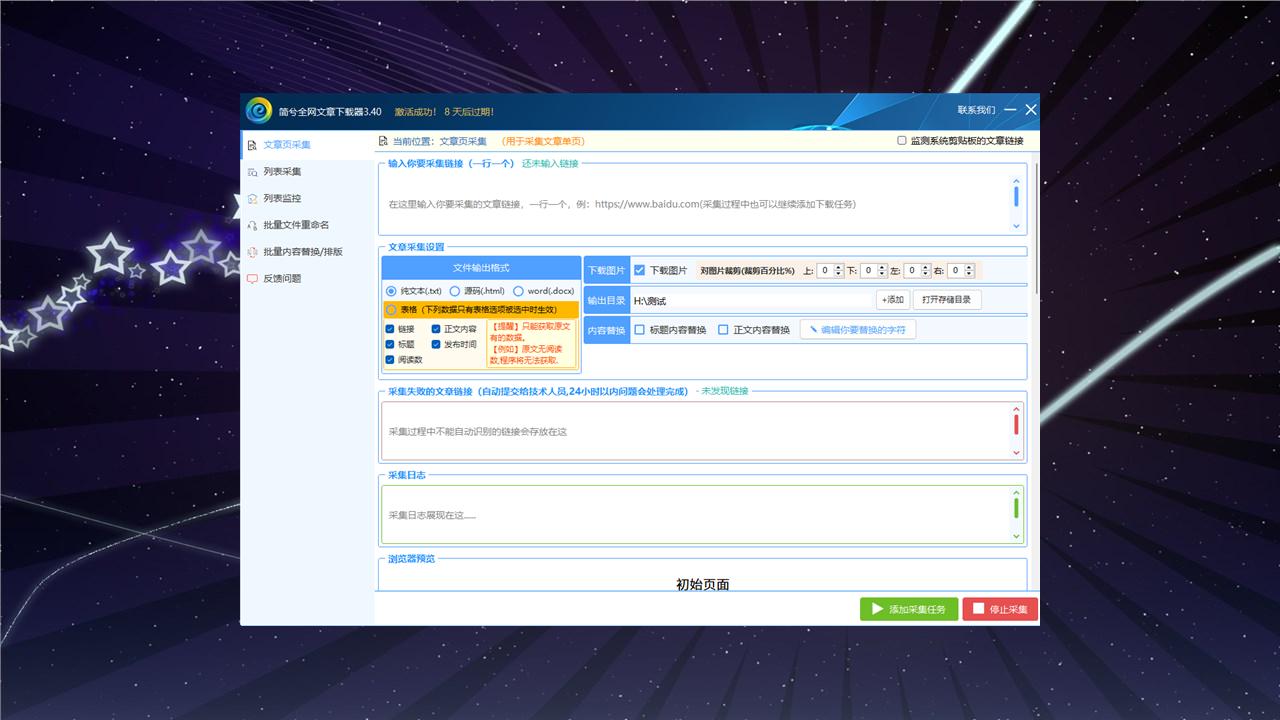Click the app logo in title bar

pos(259,110)
